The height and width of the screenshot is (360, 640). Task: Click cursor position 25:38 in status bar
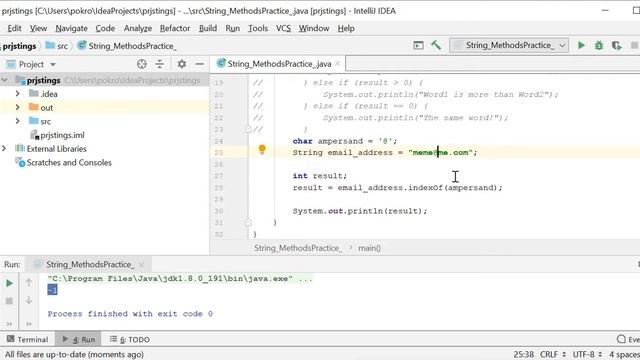click(x=524, y=354)
